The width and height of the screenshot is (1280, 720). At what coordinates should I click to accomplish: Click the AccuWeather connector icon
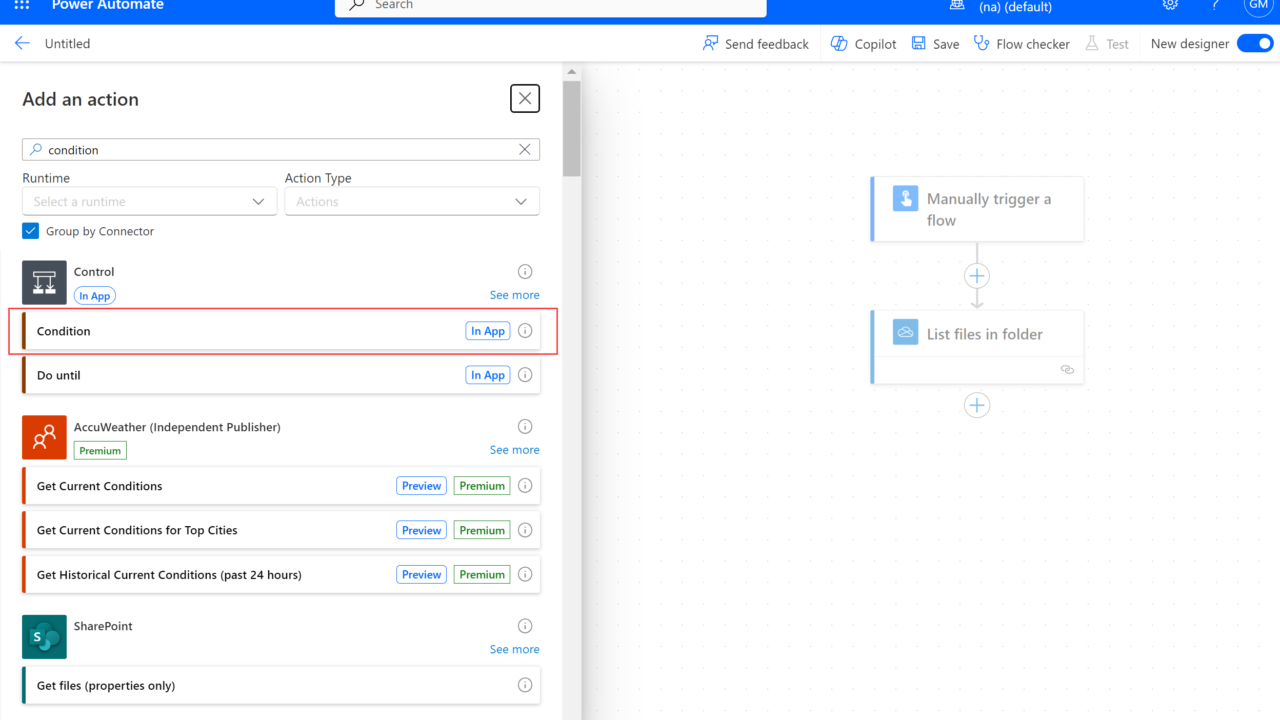[x=44, y=437]
